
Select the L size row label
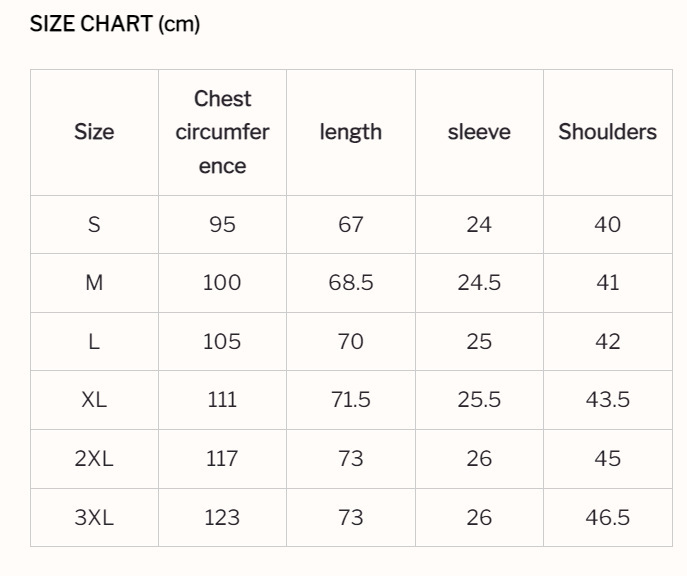94,341
